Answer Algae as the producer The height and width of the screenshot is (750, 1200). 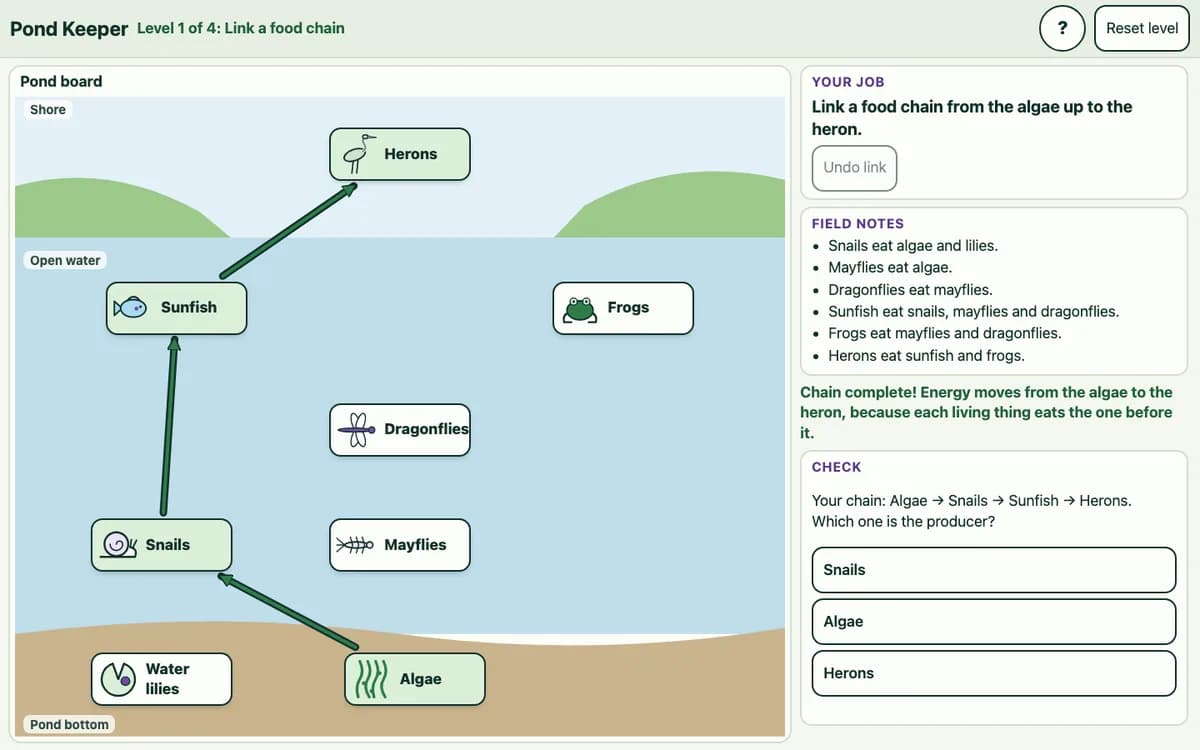[x=994, y=622]
